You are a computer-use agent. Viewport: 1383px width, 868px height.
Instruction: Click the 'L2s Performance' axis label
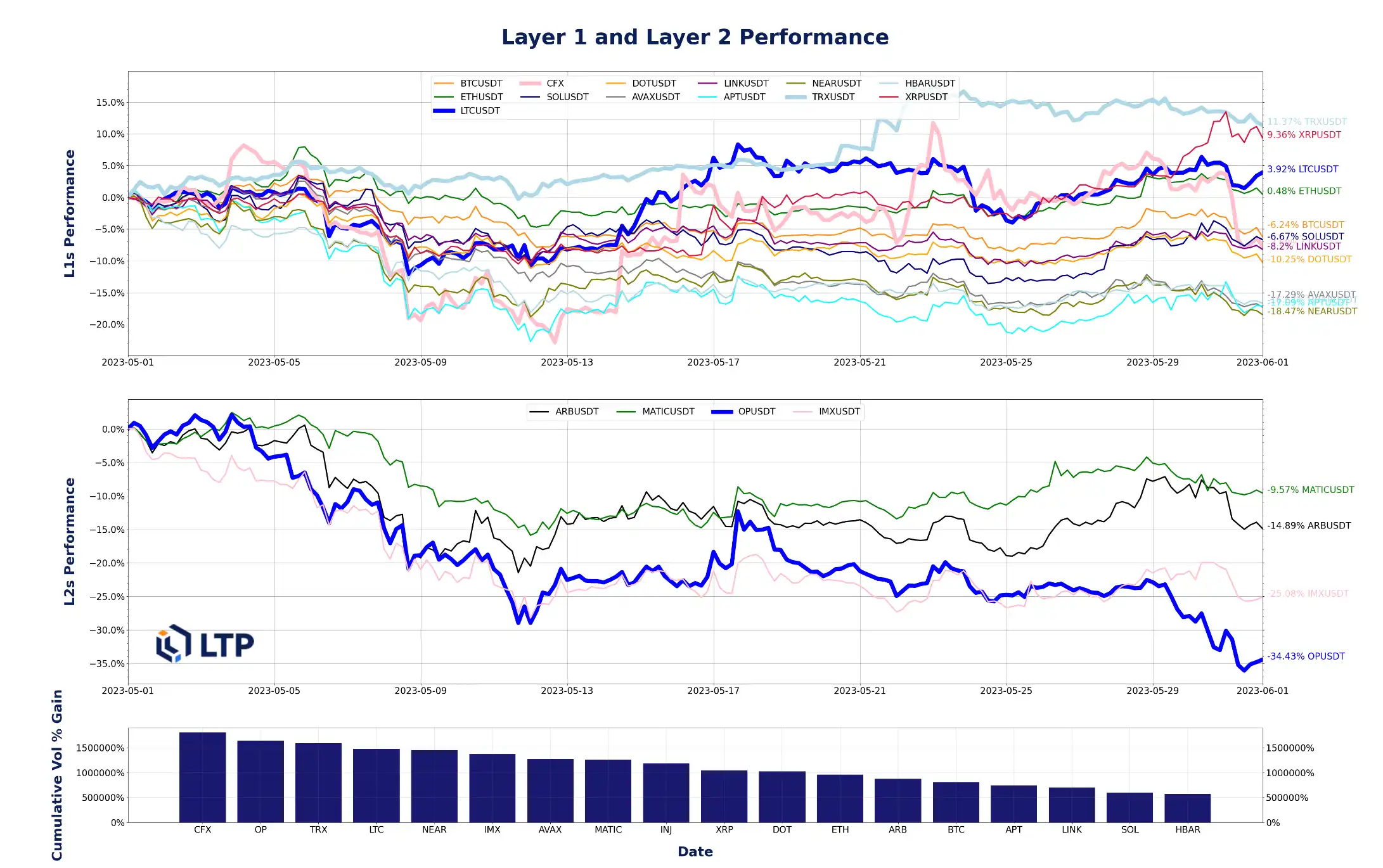pyautogui.click(x=70, y=542)
